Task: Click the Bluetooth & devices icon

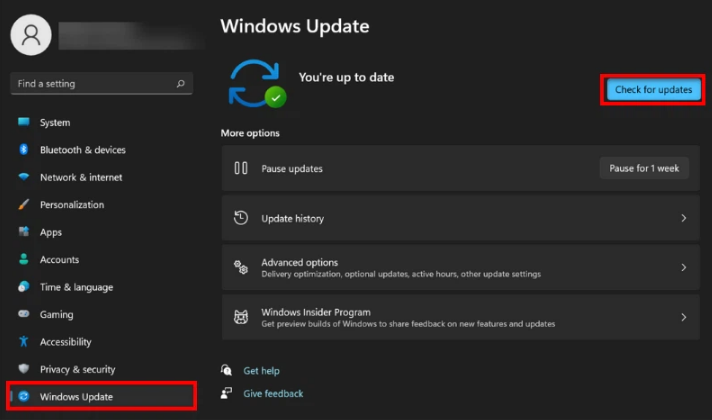Action: (23, 150)
